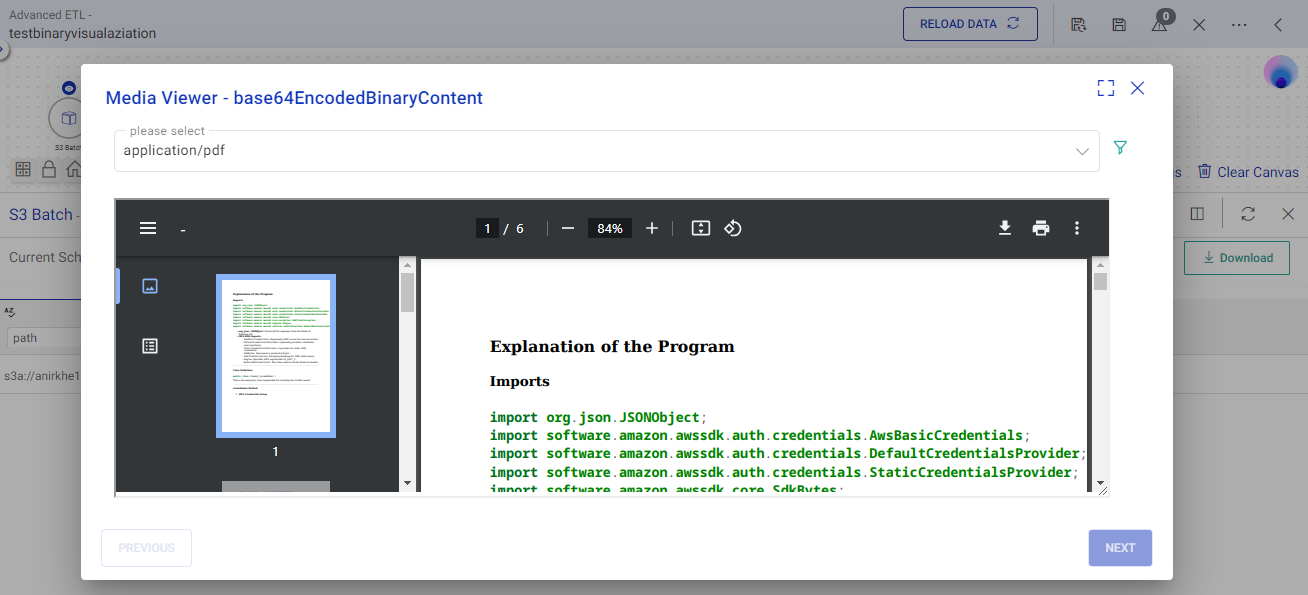Print the PDF with the printer icon
The width and height of the screenshot is (1308, 595).
coord(1040,228)
